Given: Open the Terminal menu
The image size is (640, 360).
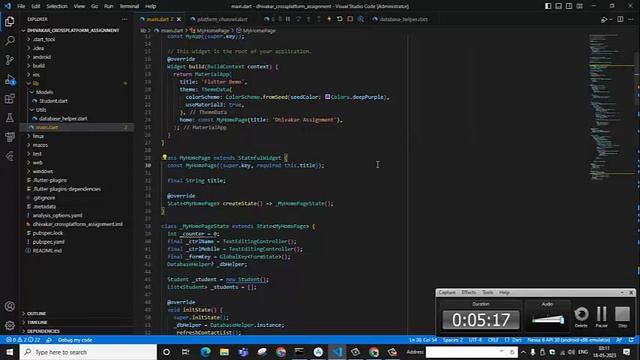Looking at the screenshot, I should pos(129,6).
